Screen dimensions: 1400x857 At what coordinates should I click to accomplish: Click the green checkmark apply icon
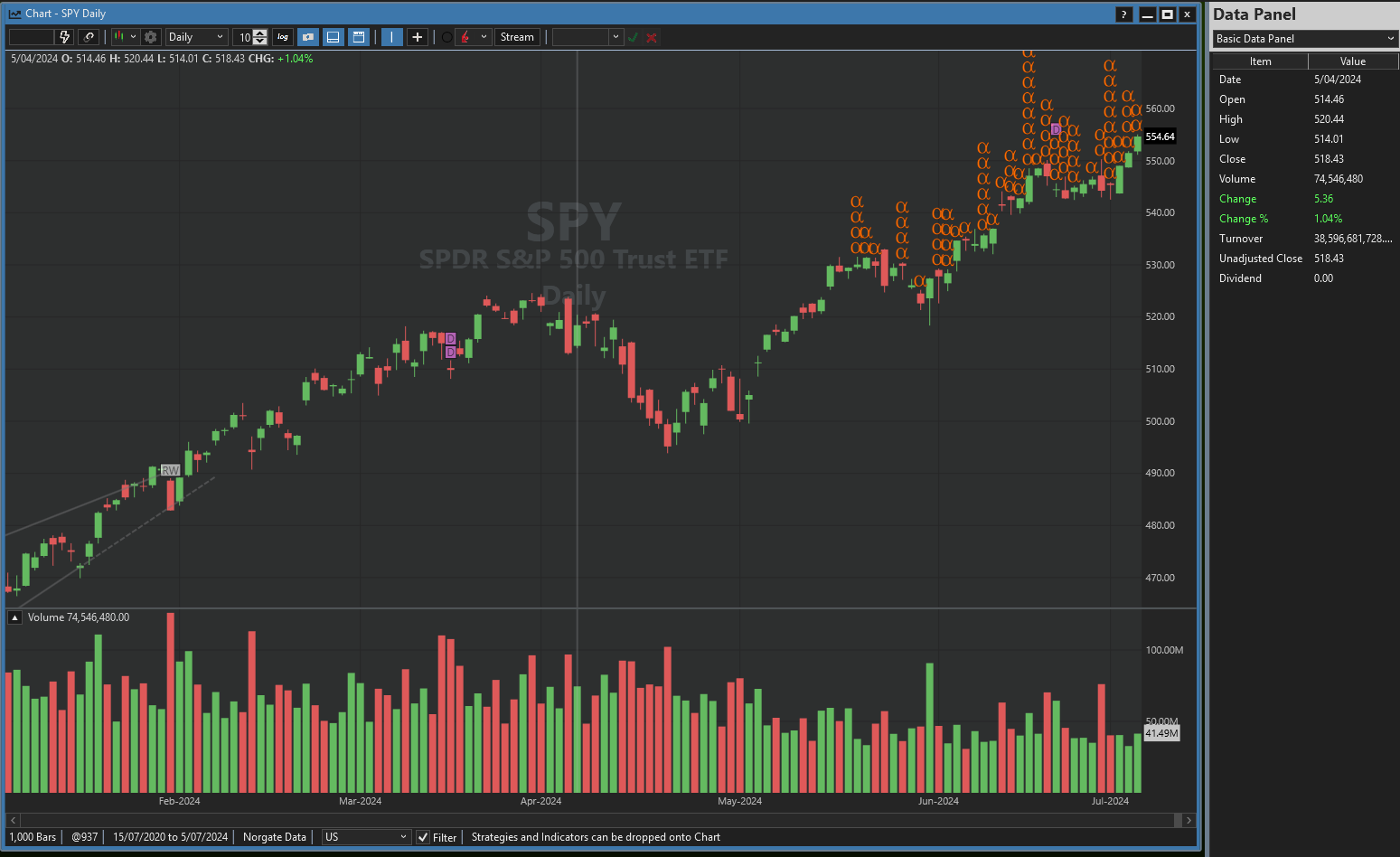tap(633, 37)
